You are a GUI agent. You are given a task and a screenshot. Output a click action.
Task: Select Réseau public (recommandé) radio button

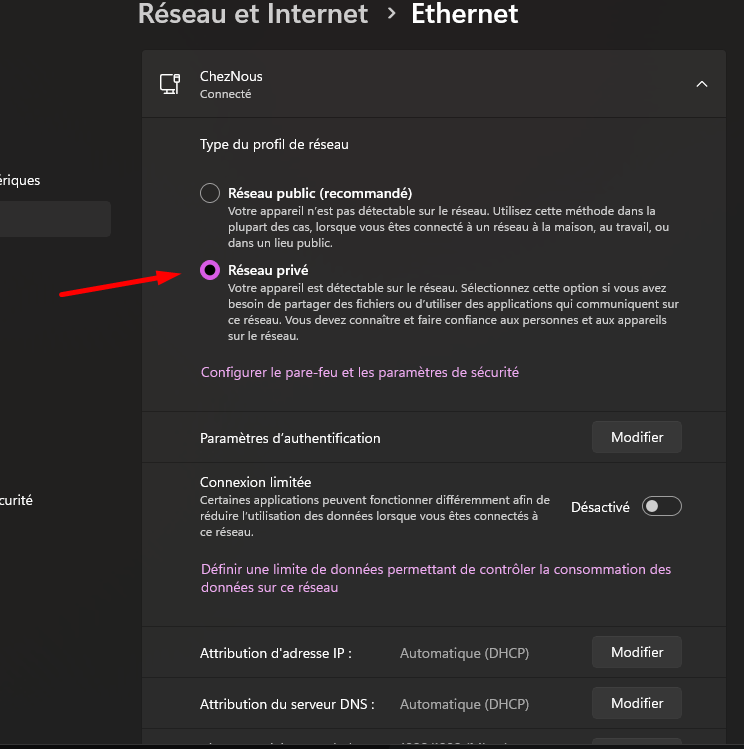coord(210,193)
